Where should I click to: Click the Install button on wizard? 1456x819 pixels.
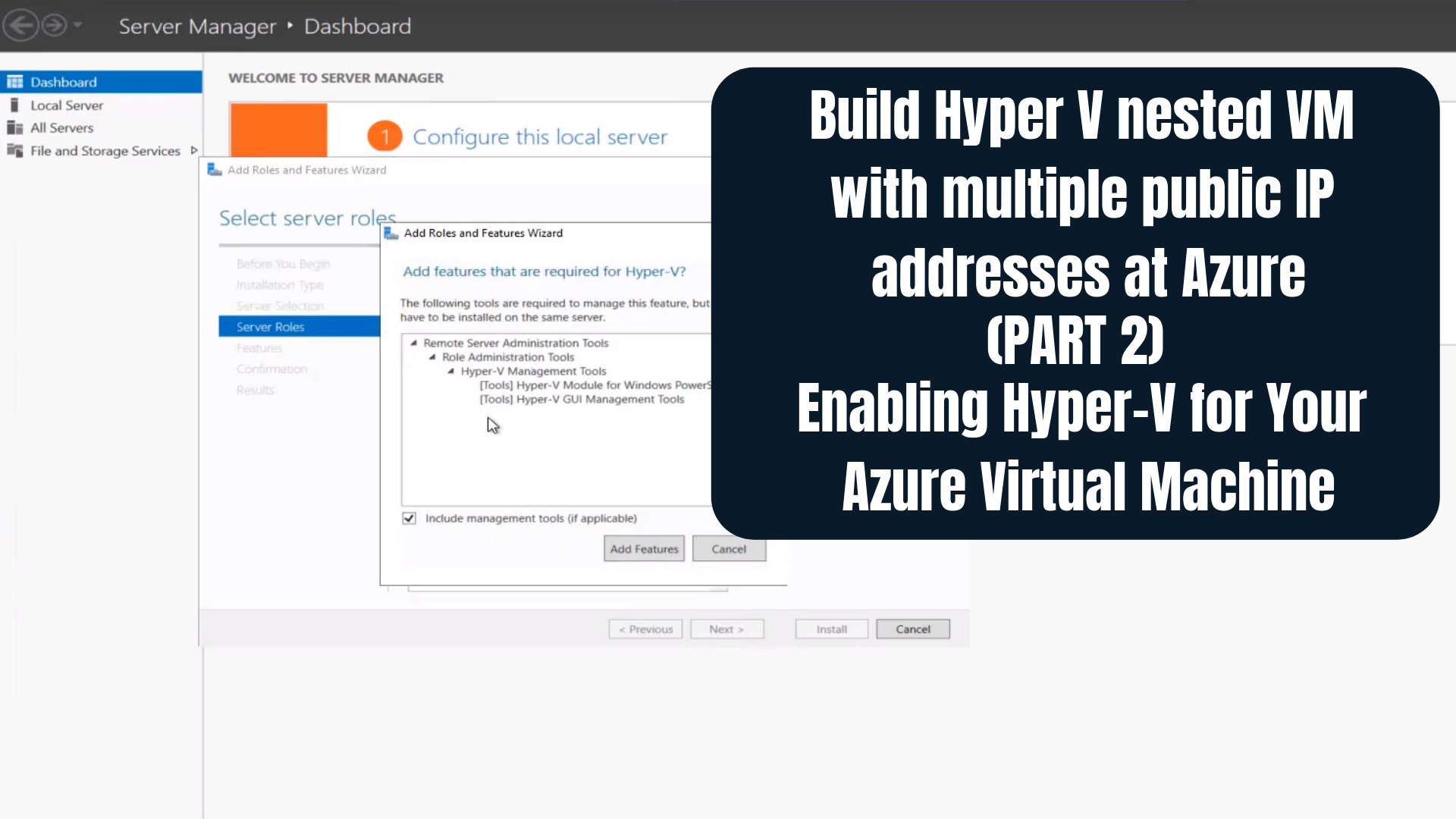click(831, 628)
